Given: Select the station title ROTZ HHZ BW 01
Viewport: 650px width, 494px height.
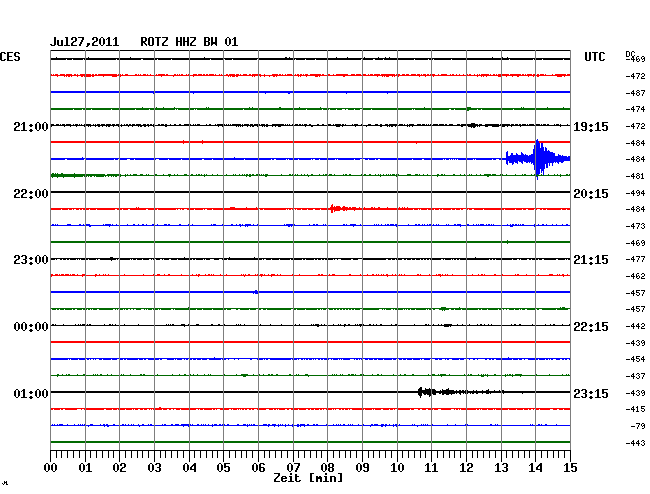Looking at the screenshot, I should click(189, 42).
